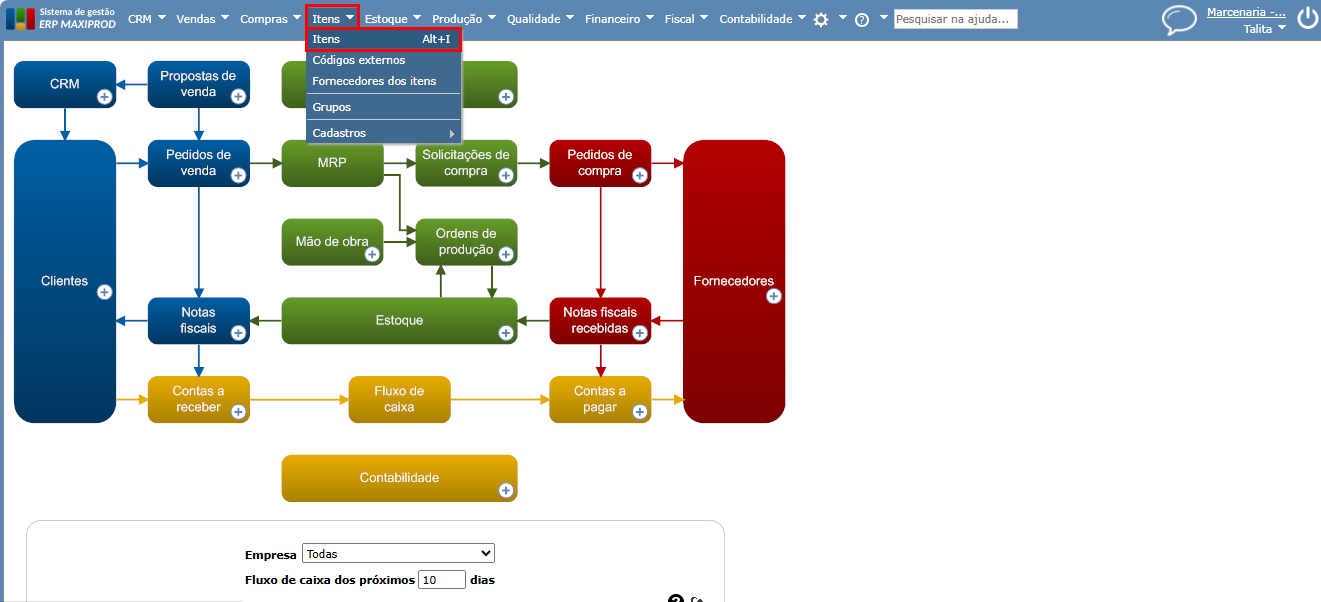Click plus icon on Fornecedores box
Viewport: 1321px width, 602px height.
click(773, 296)
